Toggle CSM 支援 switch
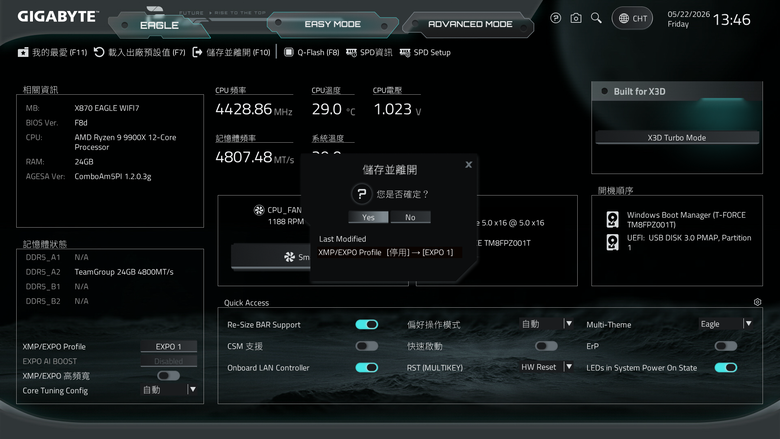This screenshot has height=439, width=780. point(367,346)
